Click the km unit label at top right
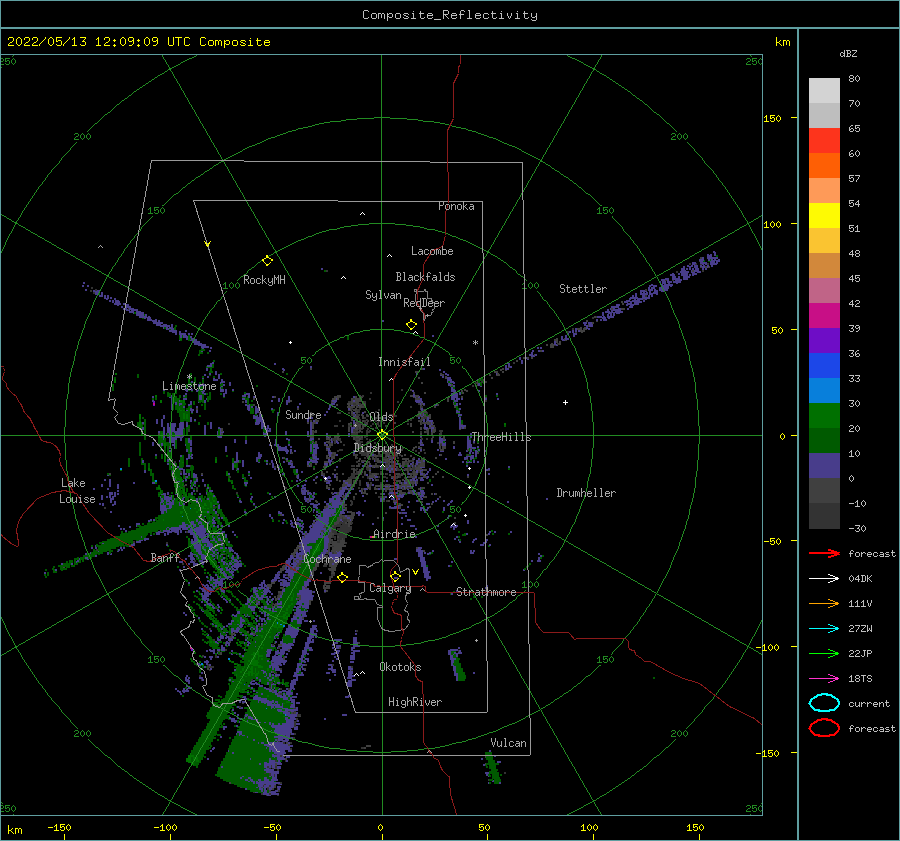900x841 pixels. tap(782, 42)
